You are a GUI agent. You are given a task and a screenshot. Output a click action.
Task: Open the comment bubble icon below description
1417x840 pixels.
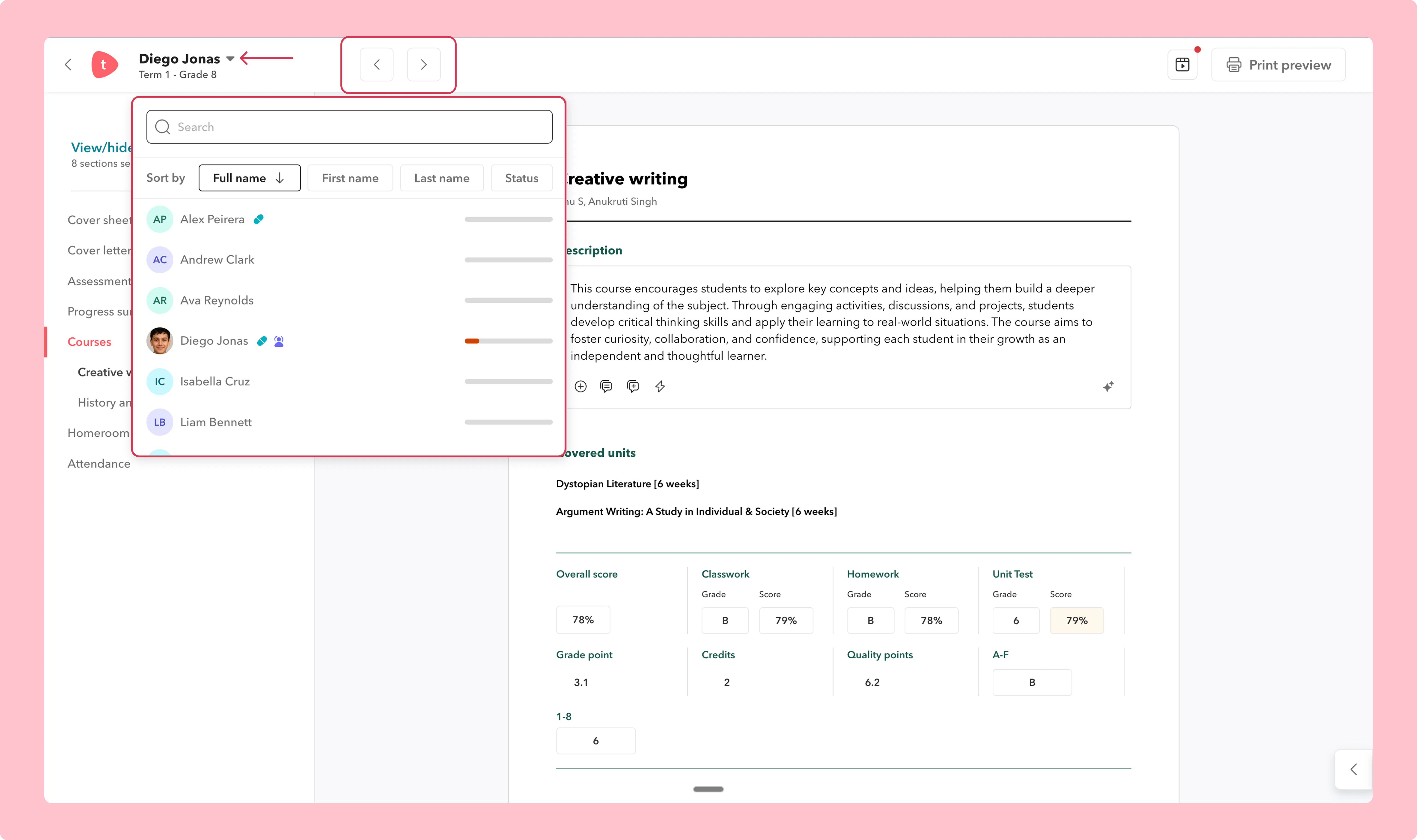tap(606, 387)
